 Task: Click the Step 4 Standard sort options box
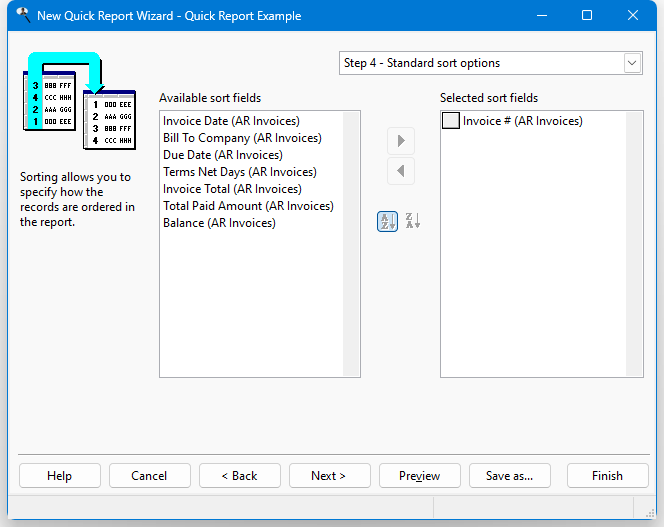tap(490, 63)
